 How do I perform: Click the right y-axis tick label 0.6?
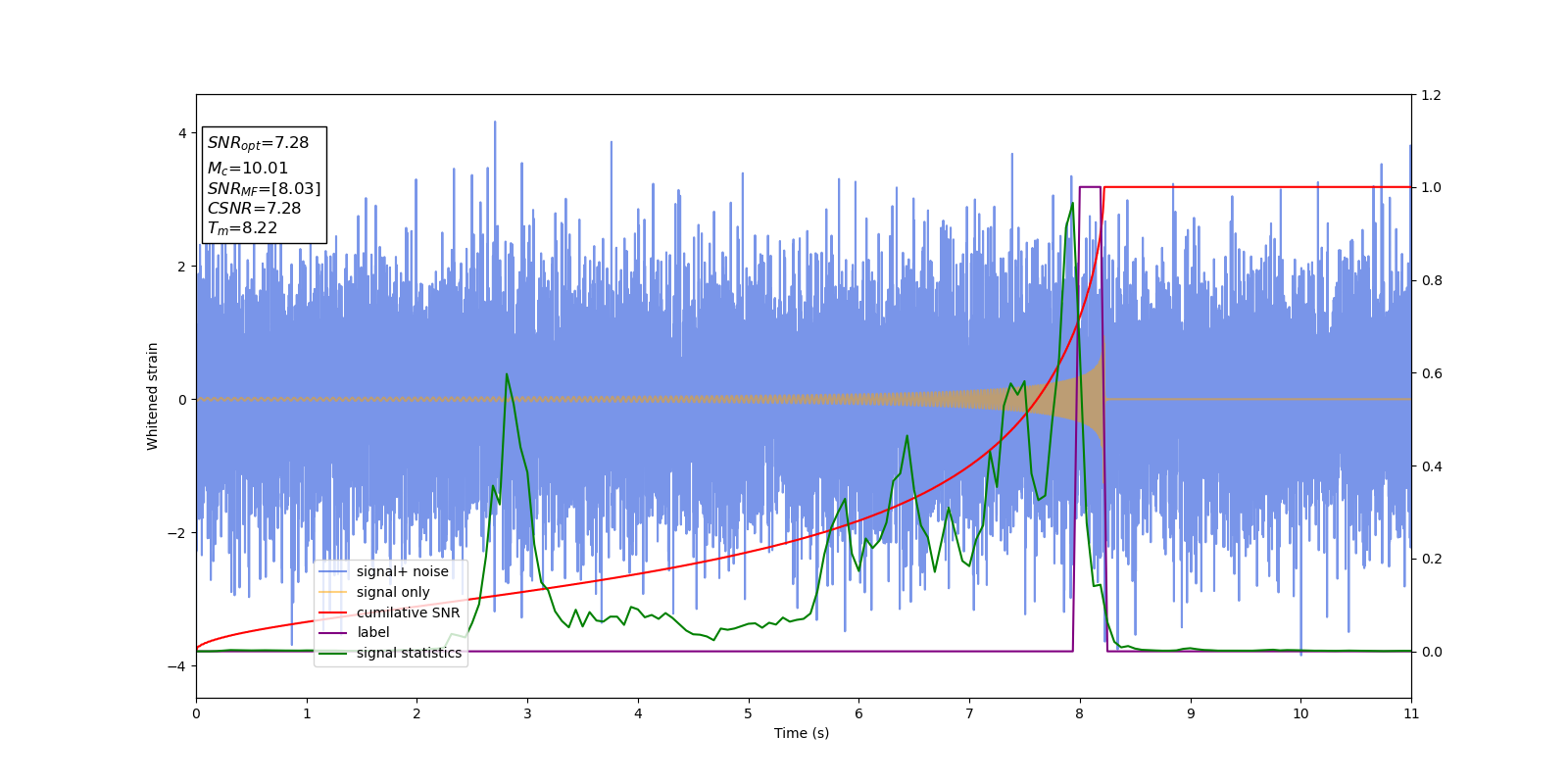tap(1431, 373)
